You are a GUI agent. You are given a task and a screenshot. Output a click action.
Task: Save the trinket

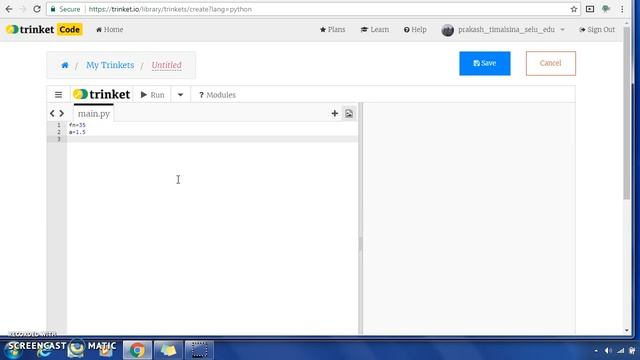[x=484, y=63]
